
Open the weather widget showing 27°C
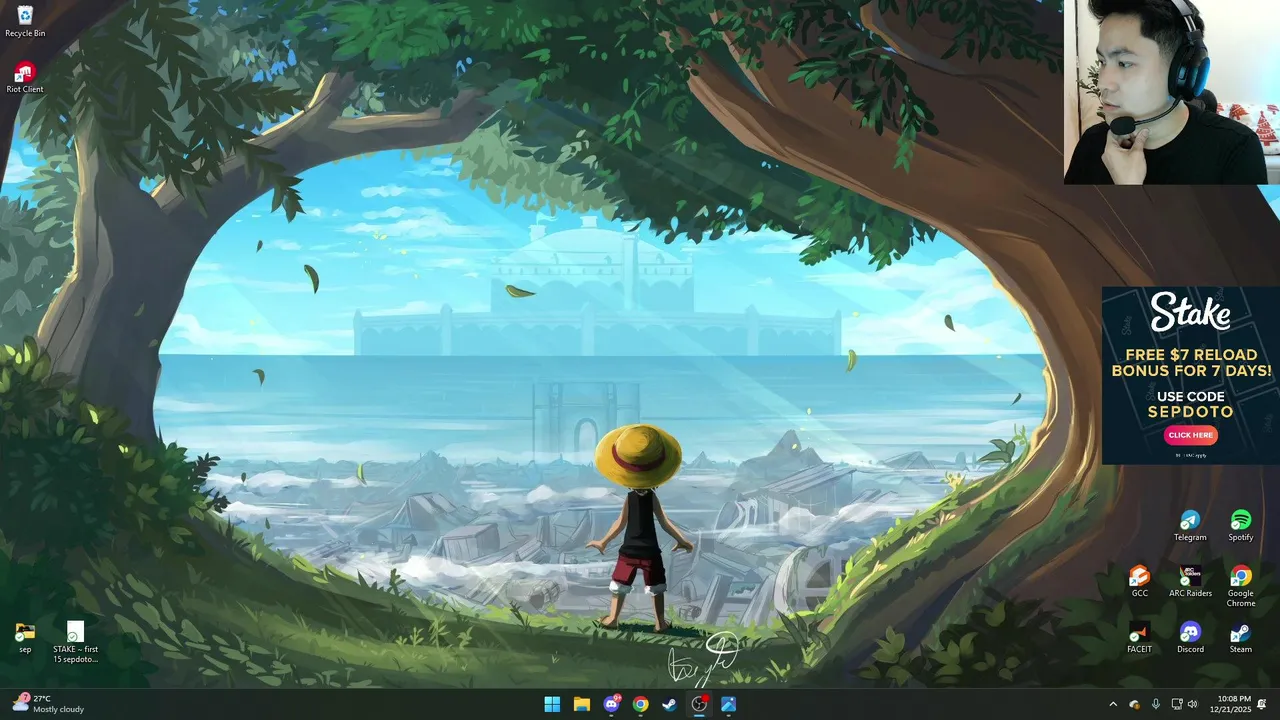coord(48,704)
